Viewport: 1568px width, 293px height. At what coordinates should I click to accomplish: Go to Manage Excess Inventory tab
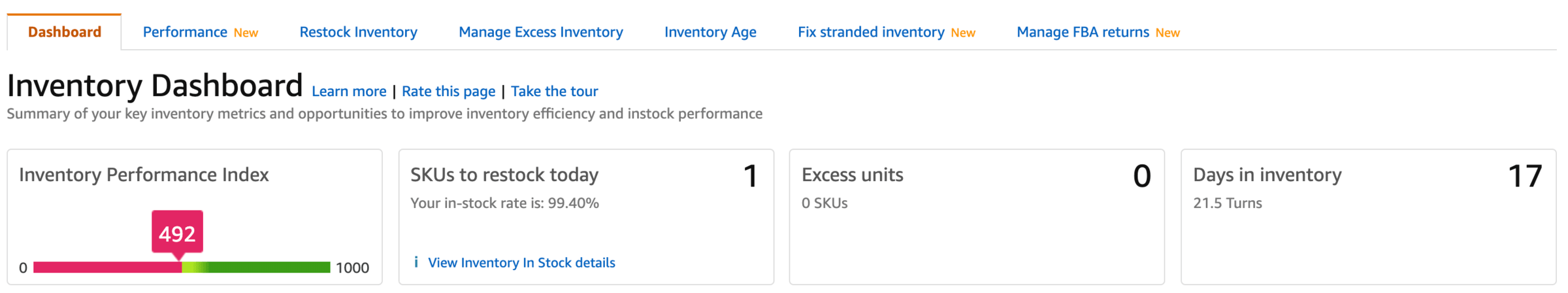point(540,32)
